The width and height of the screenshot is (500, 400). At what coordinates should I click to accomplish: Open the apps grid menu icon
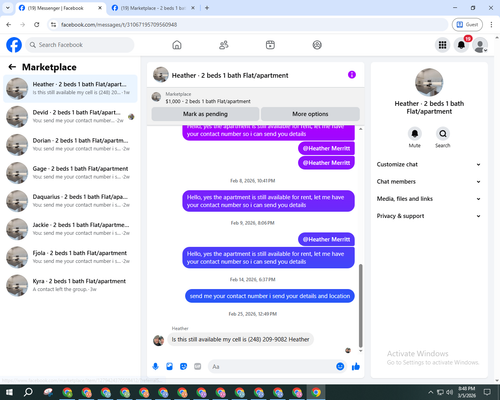(442, 45)
